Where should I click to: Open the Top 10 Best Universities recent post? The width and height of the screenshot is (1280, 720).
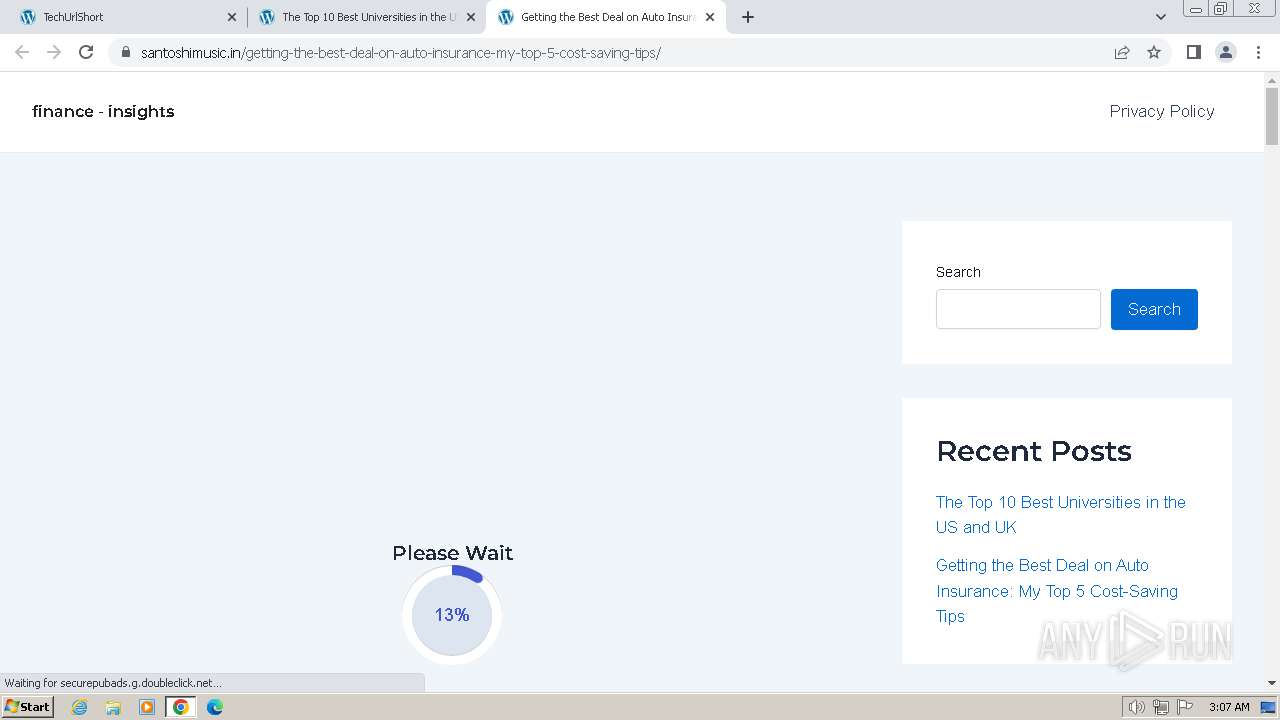tap(1061, 514)
